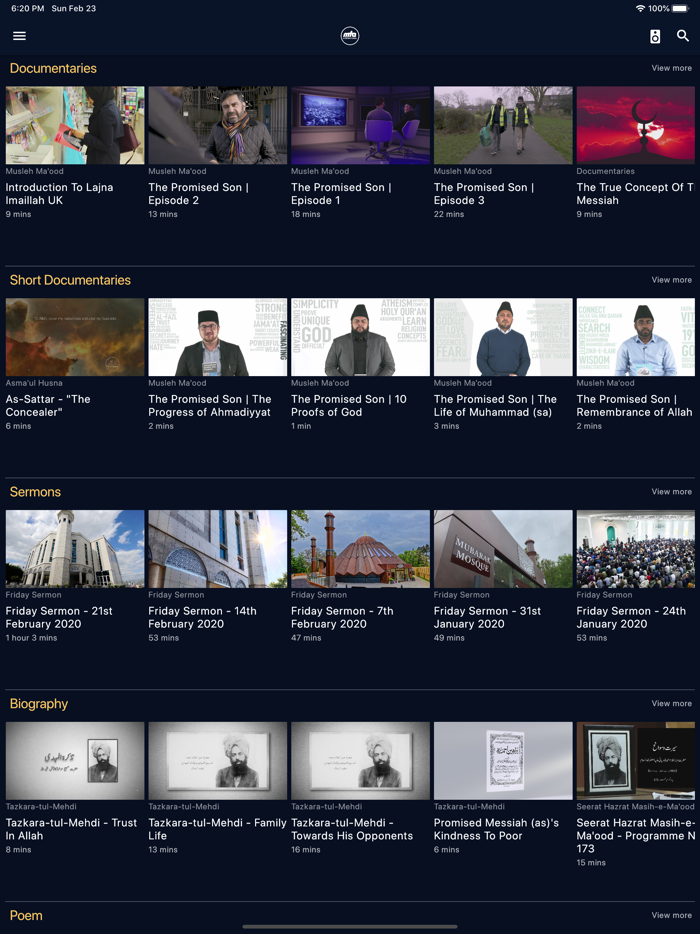Select title 'Introduction To Lajna Imaillah UK'

click(x=60, y=194)
